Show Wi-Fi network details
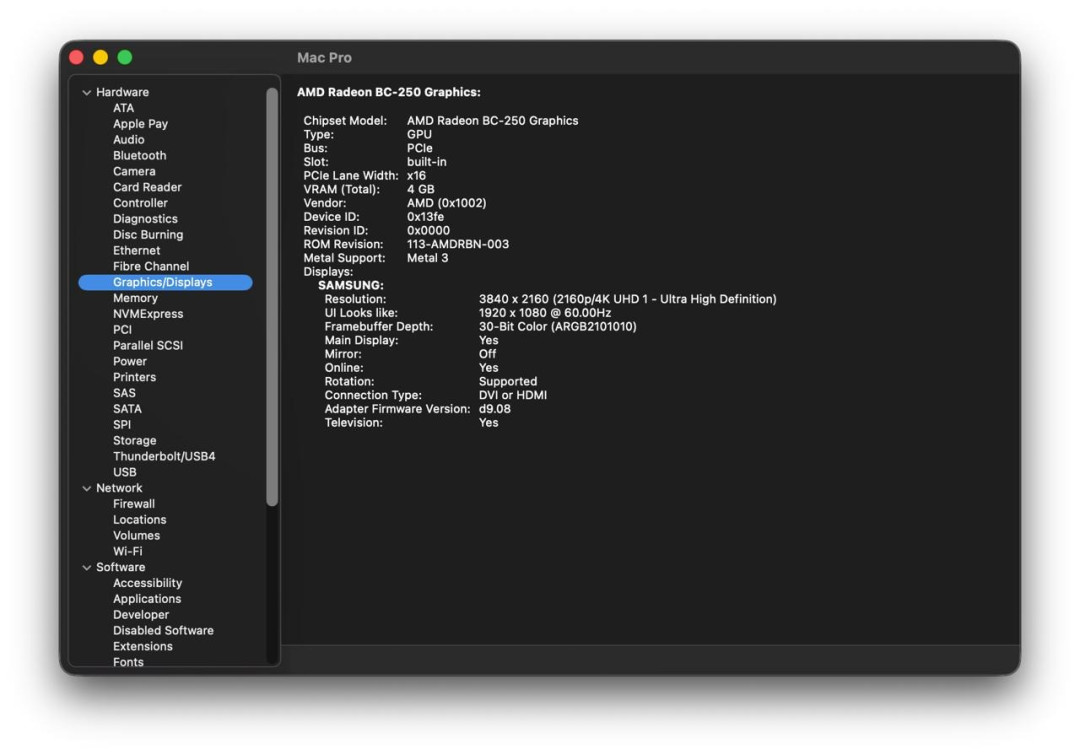 click(127, 552)
